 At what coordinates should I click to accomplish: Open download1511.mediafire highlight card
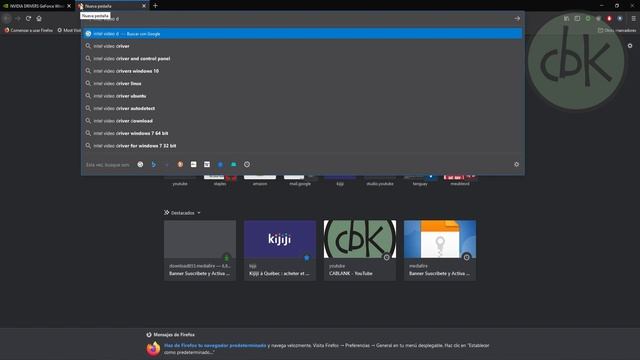[x=200, y=251]
